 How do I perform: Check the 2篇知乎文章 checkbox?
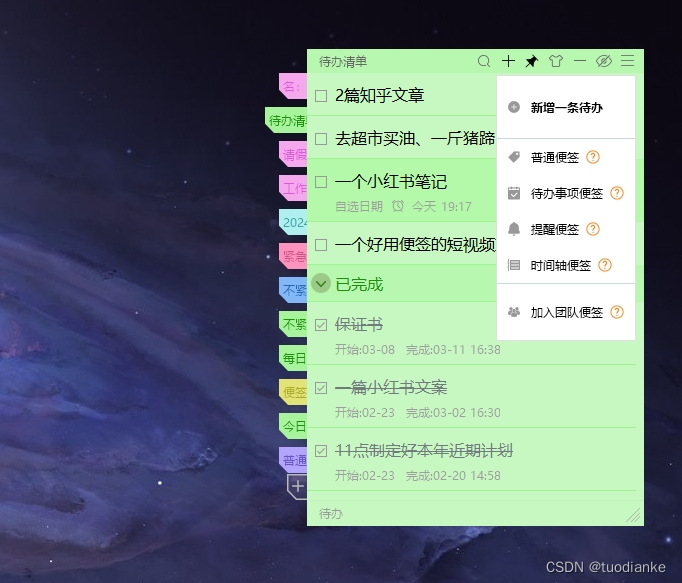tap(321, 96)
